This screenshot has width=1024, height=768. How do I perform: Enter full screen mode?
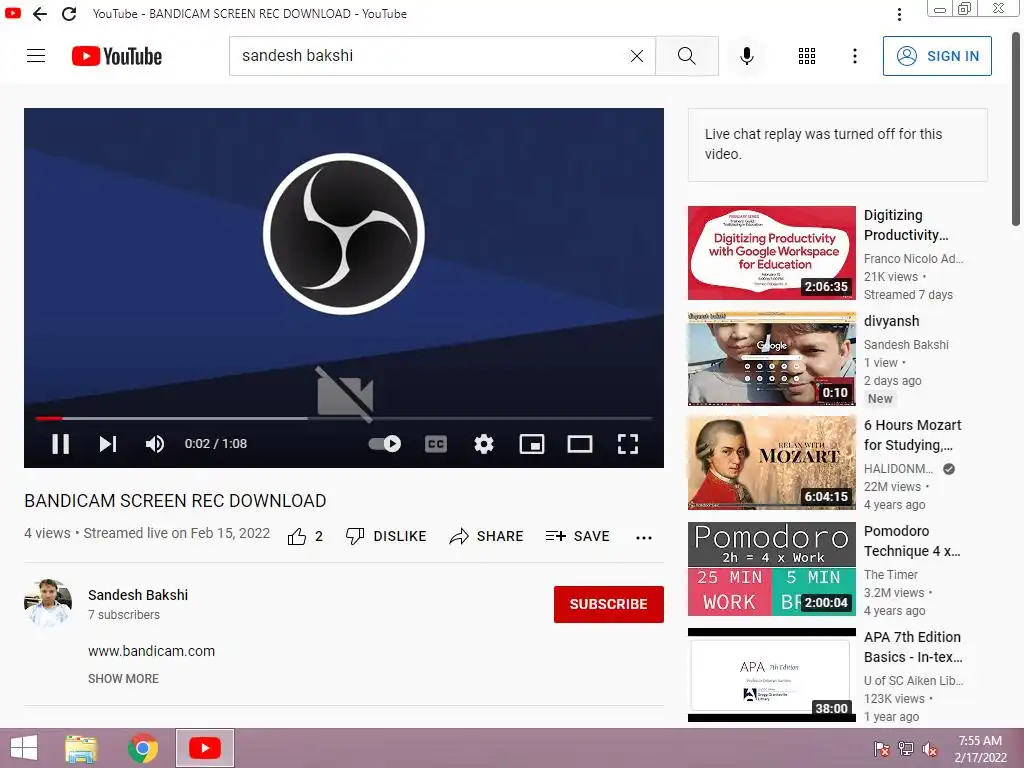(x=628, y=444)
